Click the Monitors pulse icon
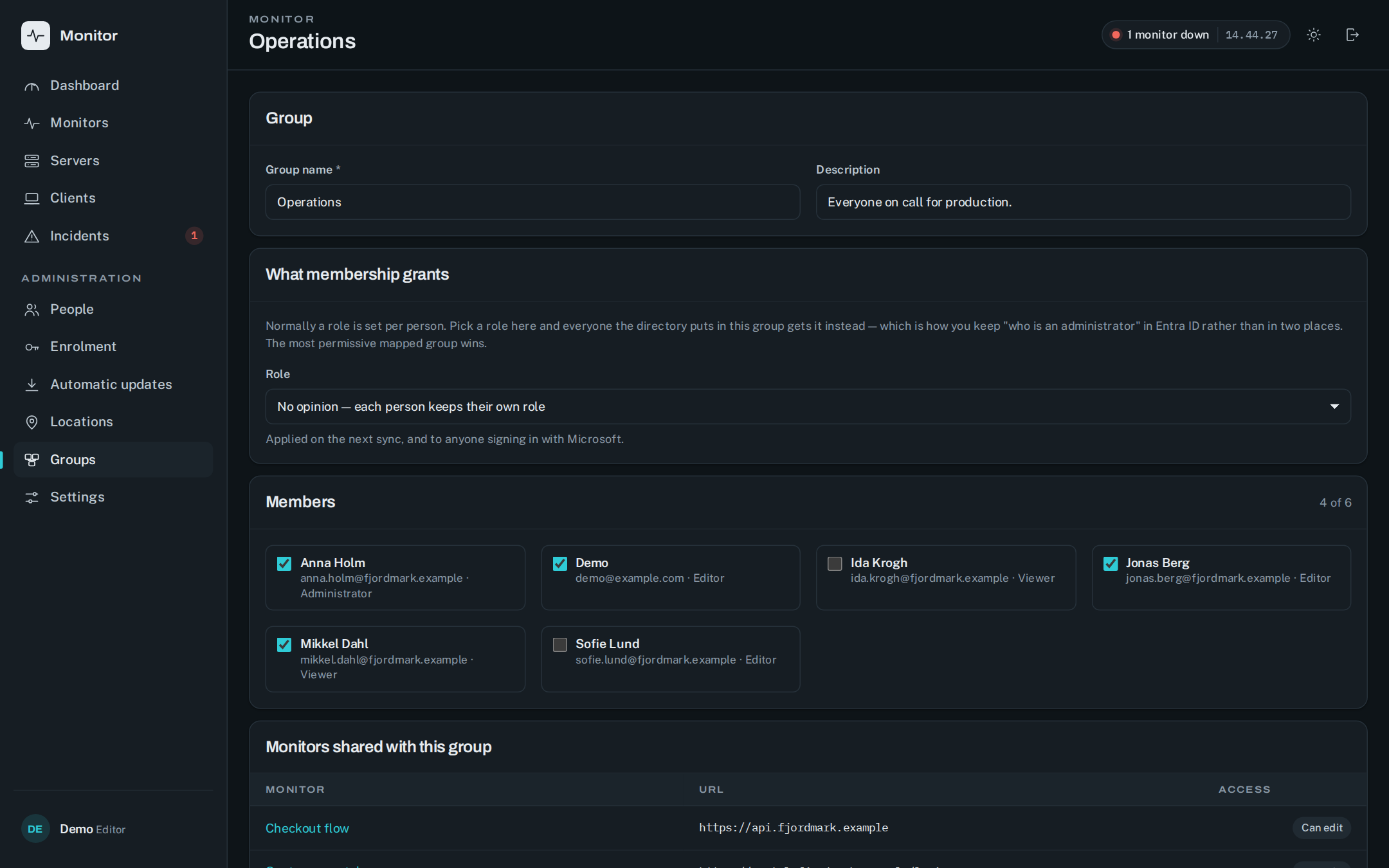1389x868 pixels. tap(32, 123)
